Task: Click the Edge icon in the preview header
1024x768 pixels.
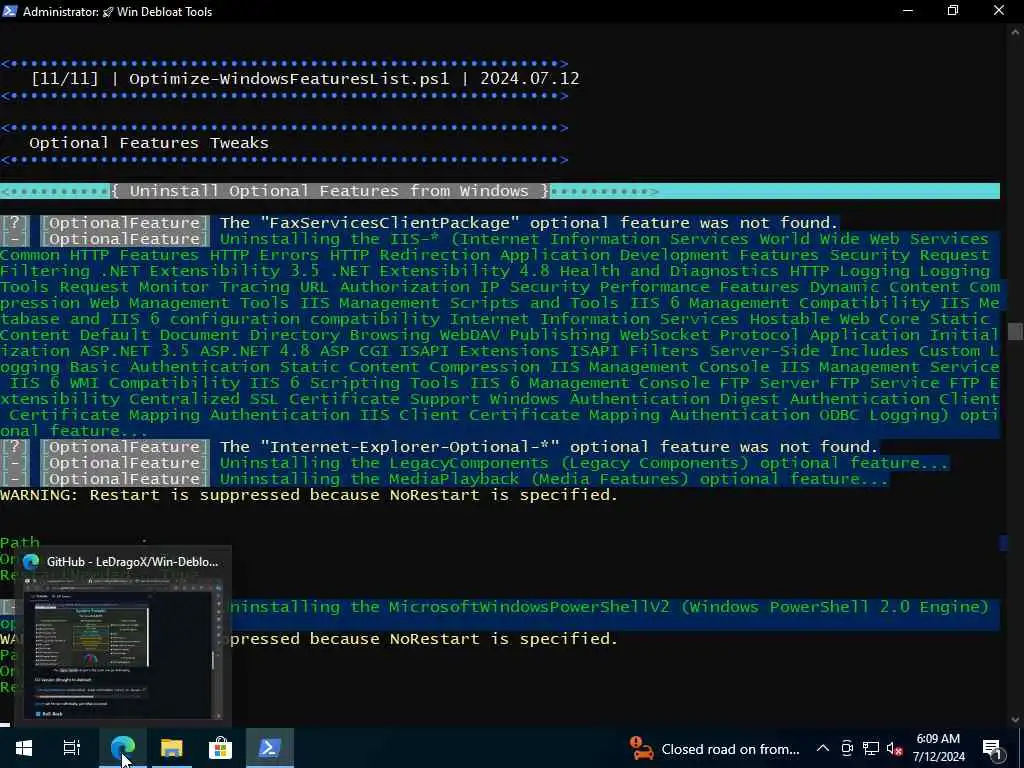Action: click(31, 562)
